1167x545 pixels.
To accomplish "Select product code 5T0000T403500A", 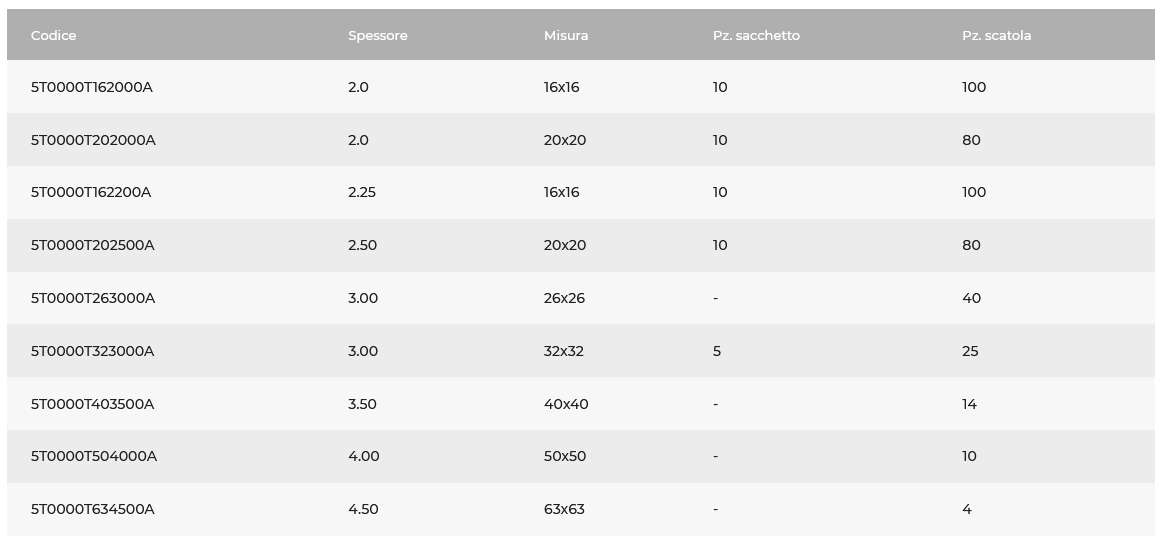I will (92, 404).
